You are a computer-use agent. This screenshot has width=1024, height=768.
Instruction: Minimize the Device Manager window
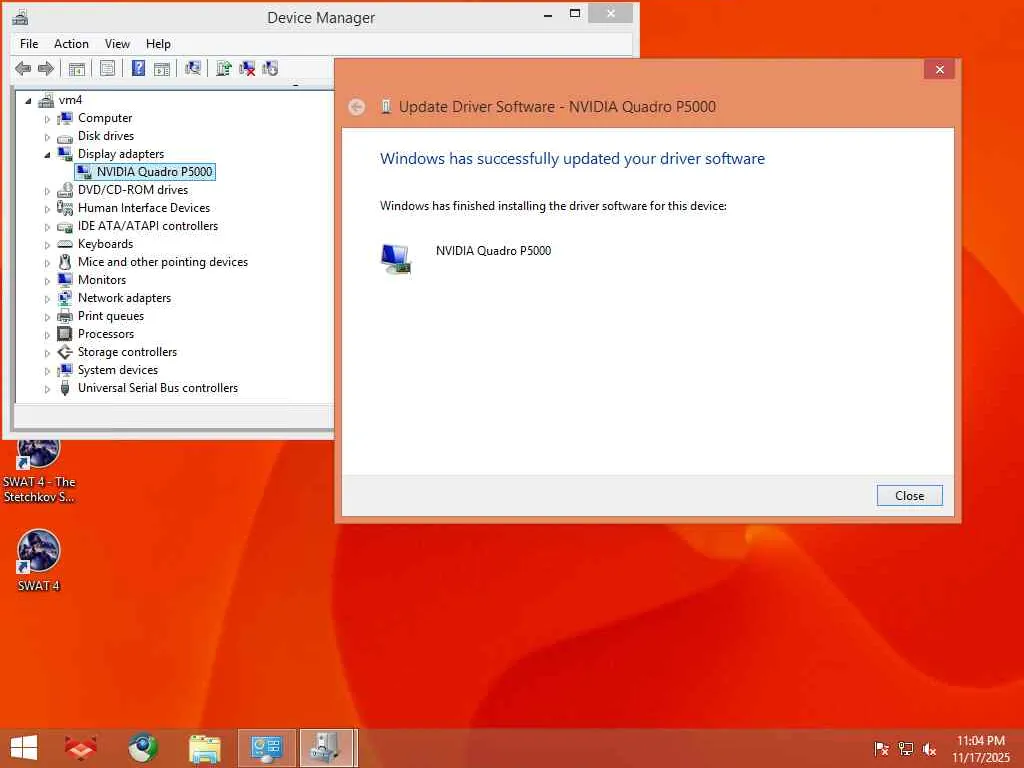(548, 14)
